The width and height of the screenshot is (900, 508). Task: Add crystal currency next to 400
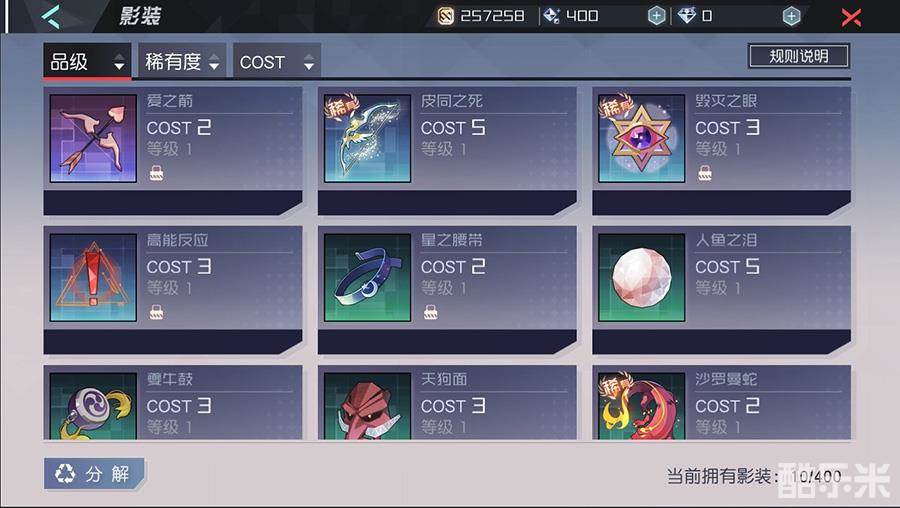click(x=657, y=16)
